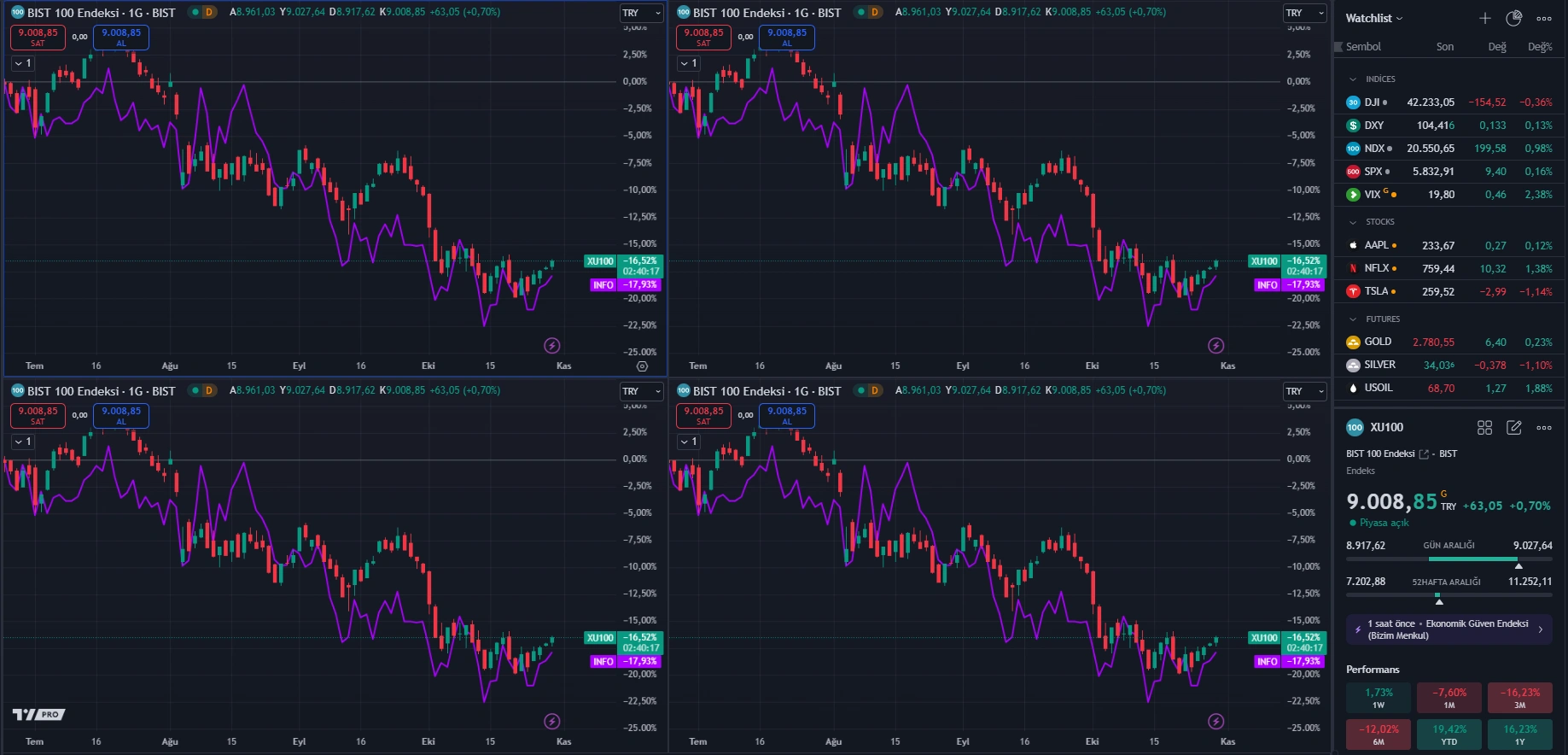This screenshot has height=755, width=1568.
Task: Click the BIST 100 logo in top-left chart title
Action: click(17, 12)
